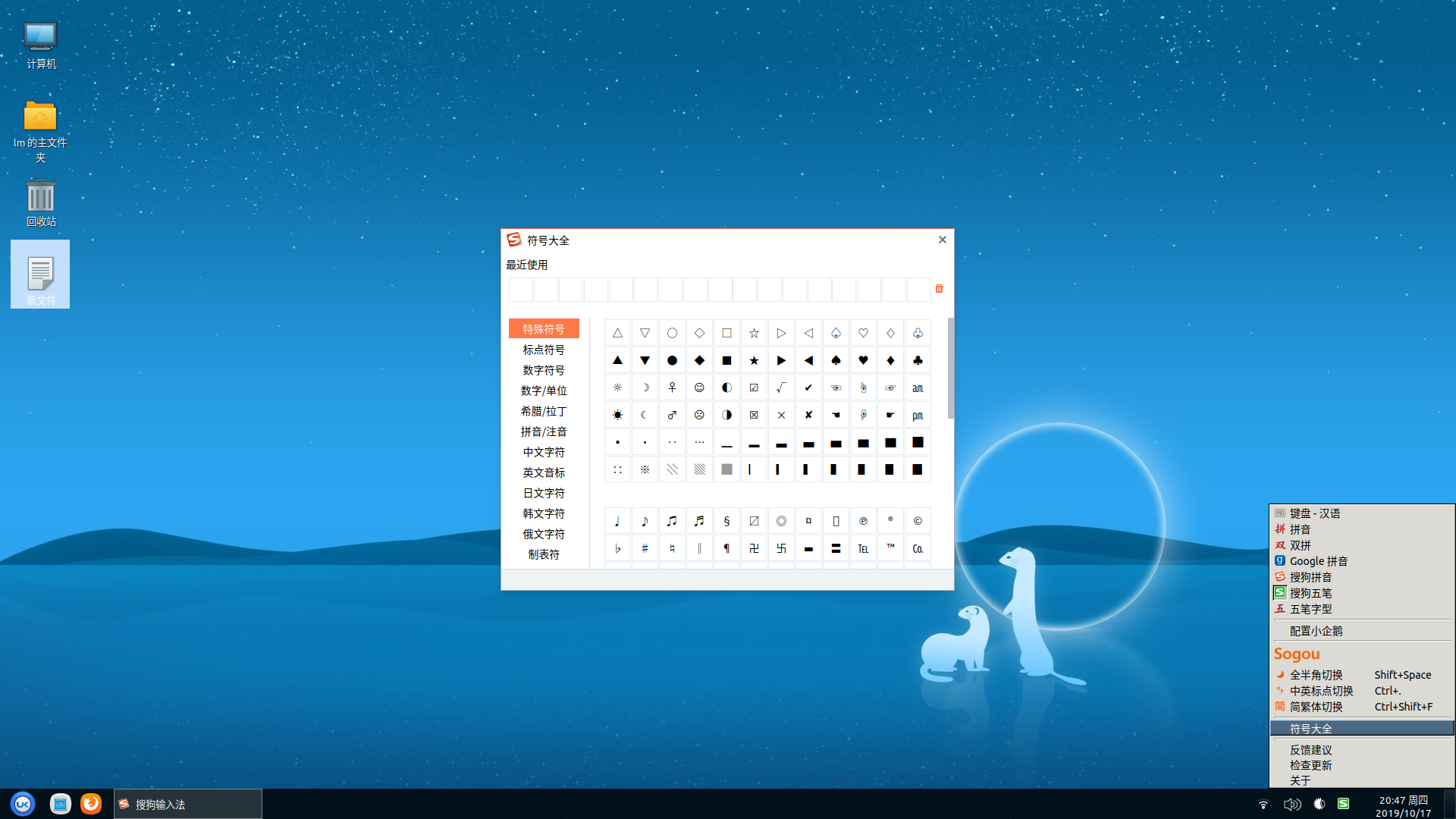Click the clipboard icon in symbol panel
The width and height of the screenshot is (1456, 819).
pos(939,288)
